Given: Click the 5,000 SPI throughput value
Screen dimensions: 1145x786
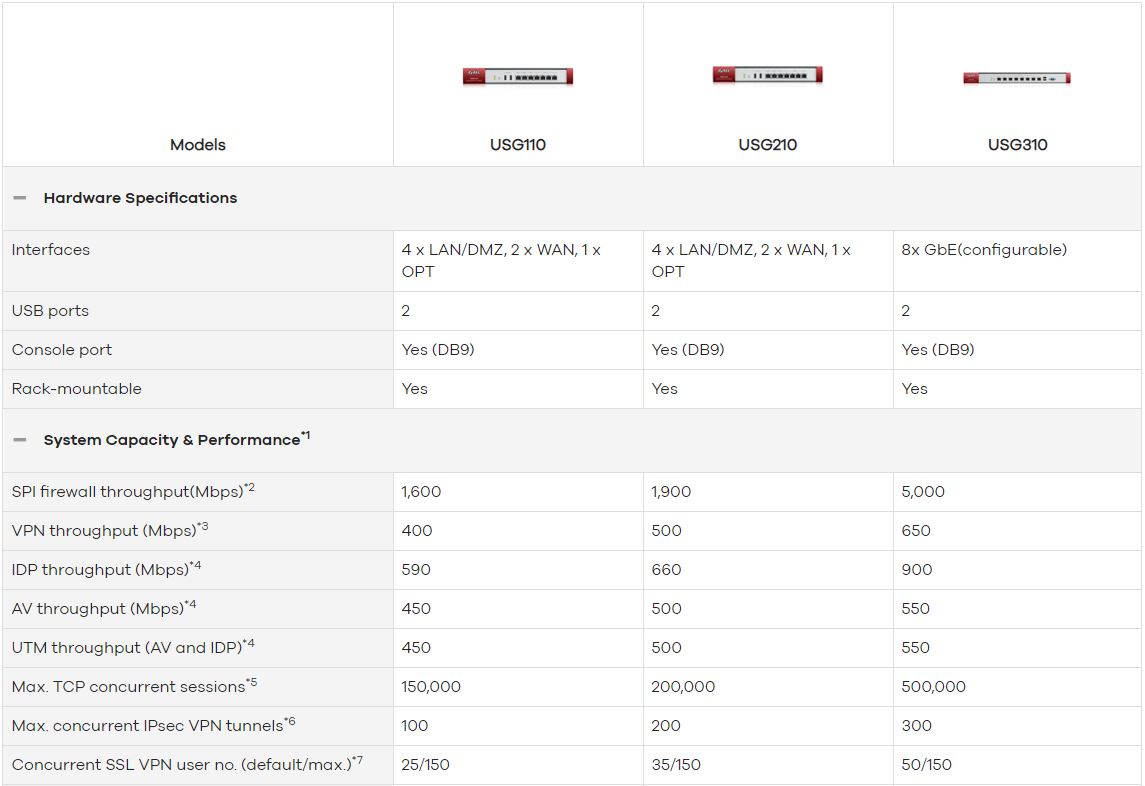Looking at the screenshot, I should tap(922, 492).
